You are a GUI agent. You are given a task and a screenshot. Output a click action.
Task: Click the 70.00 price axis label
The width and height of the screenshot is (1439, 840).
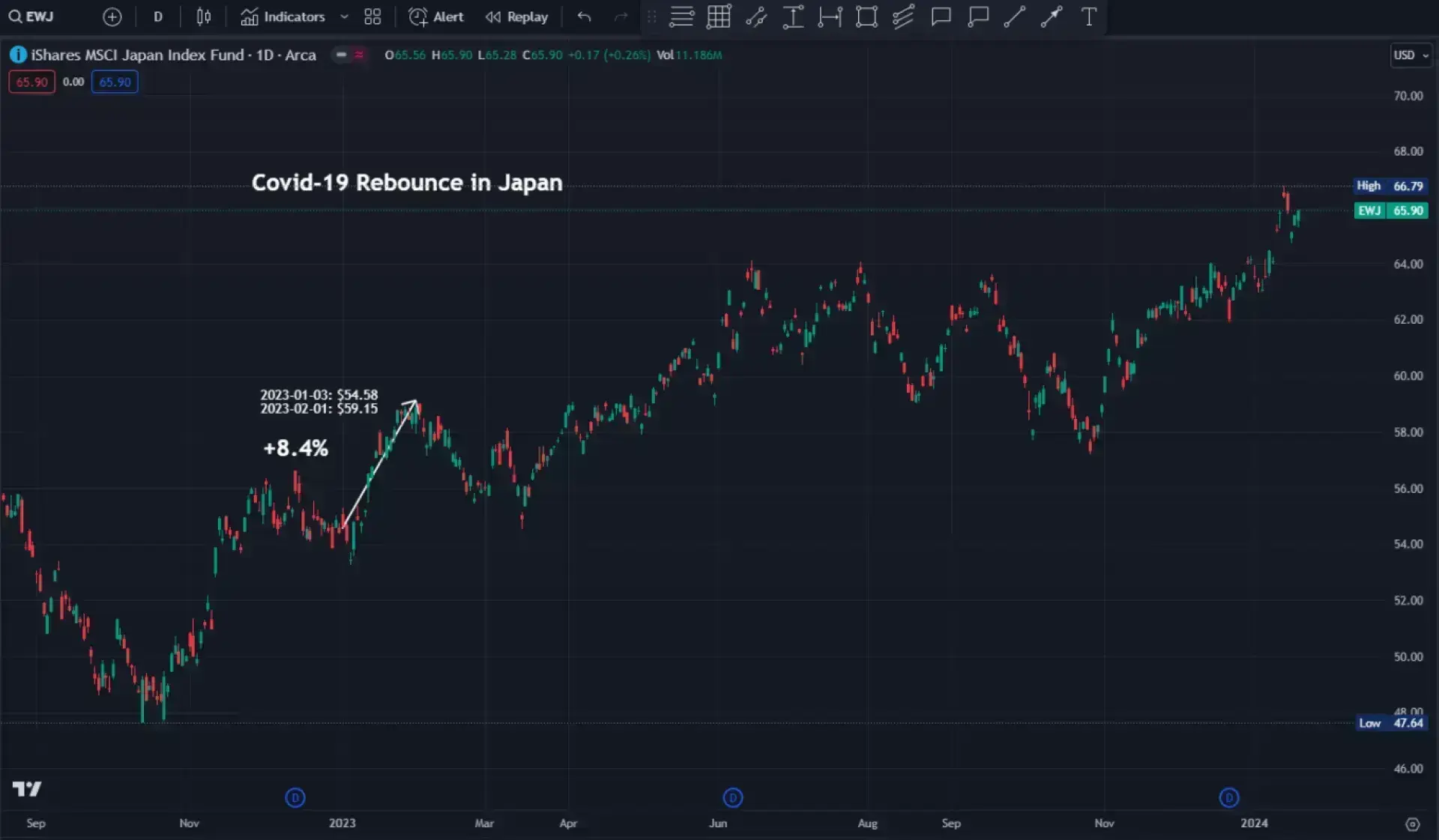tap(1408, 96)
